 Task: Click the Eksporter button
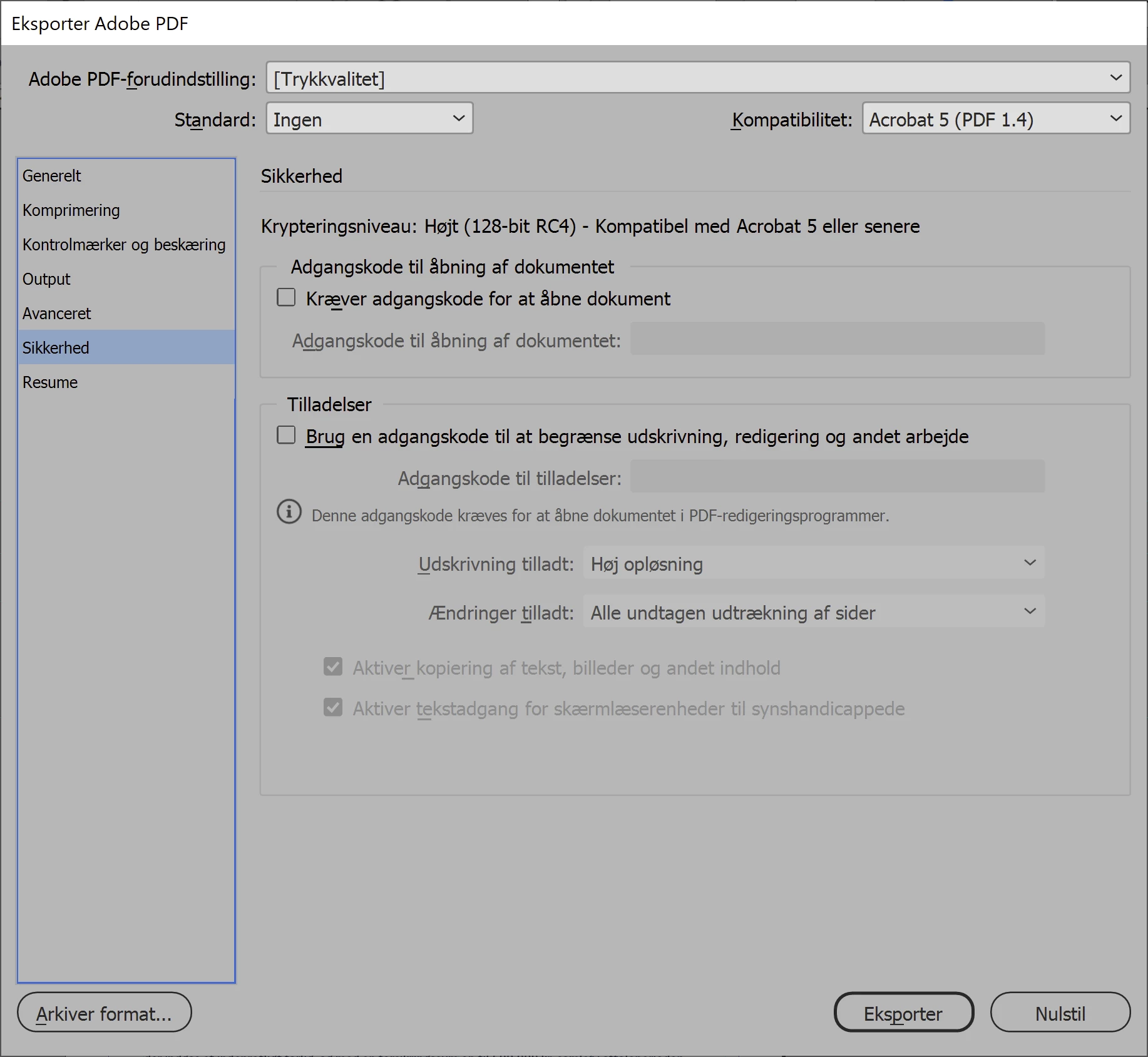(903, 1013)
